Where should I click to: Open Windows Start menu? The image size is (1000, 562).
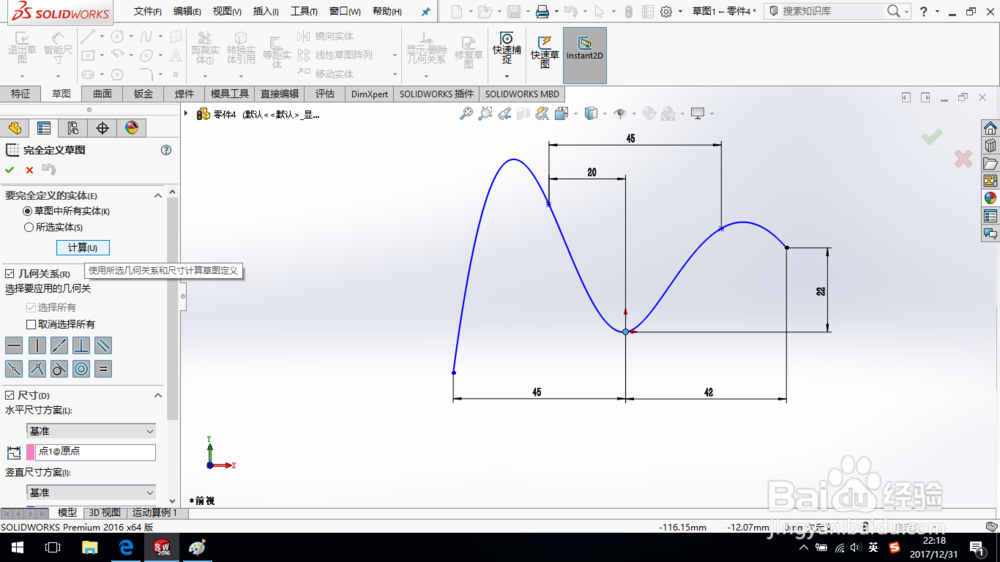click(x=17, y=548)
